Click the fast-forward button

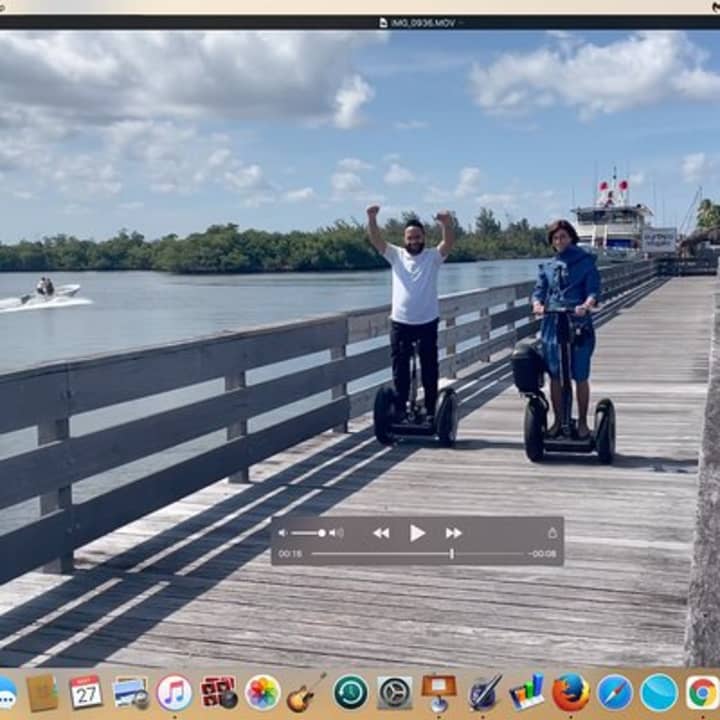tap(453, 533)
